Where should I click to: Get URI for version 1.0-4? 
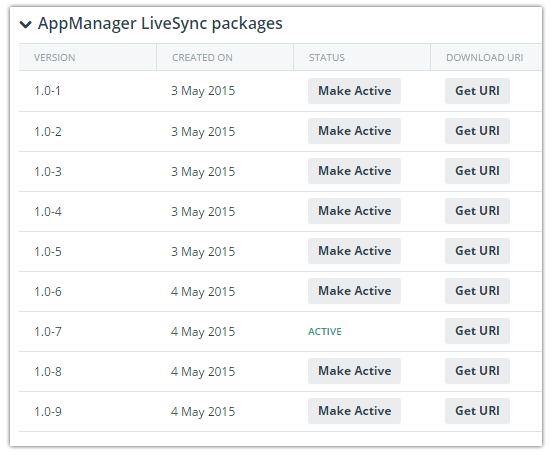(x=477, y=211)
